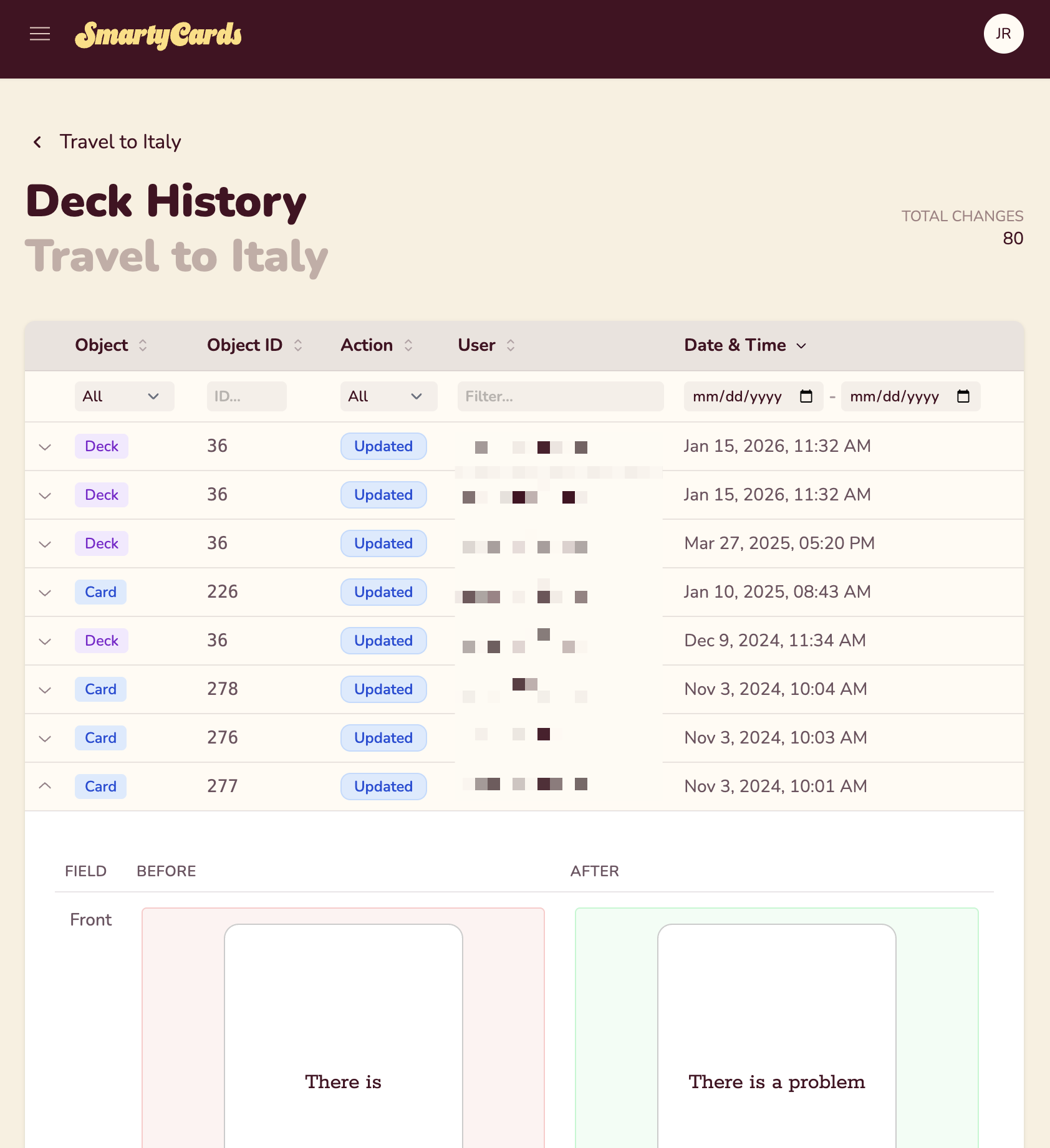Click the start date field

[x=753, y=396]
